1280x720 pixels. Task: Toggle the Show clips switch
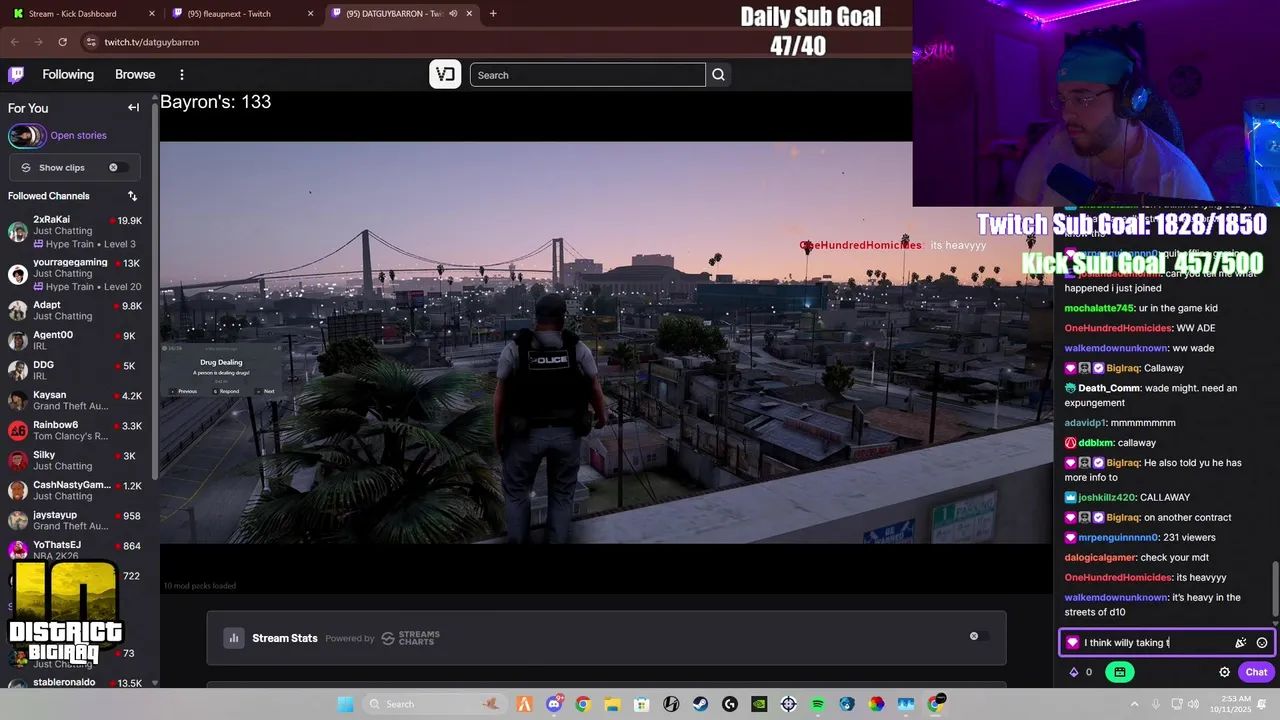tap(118, 168)
